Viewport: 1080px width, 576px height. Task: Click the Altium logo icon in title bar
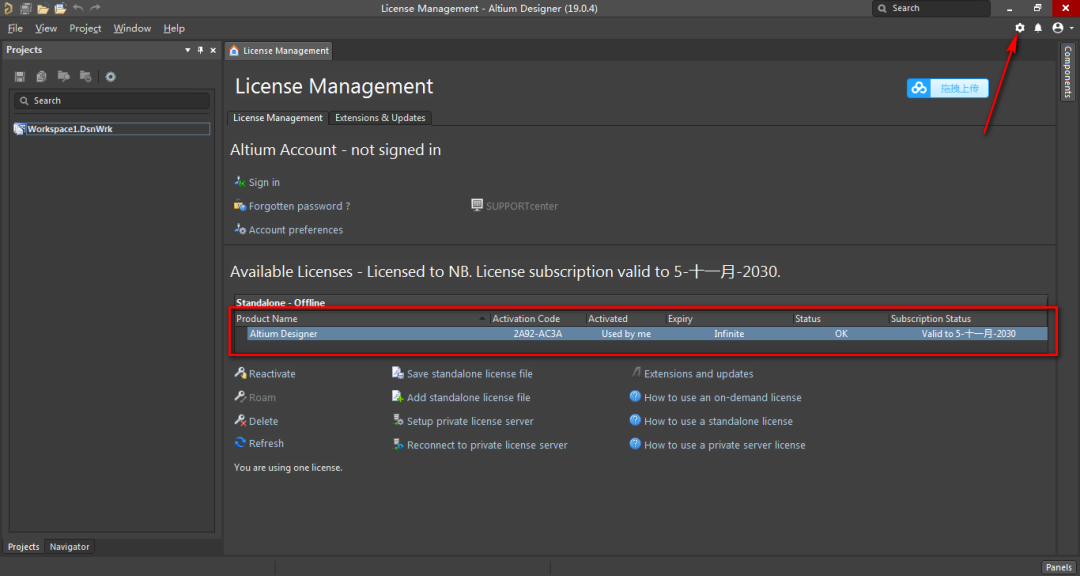[8, 8]
